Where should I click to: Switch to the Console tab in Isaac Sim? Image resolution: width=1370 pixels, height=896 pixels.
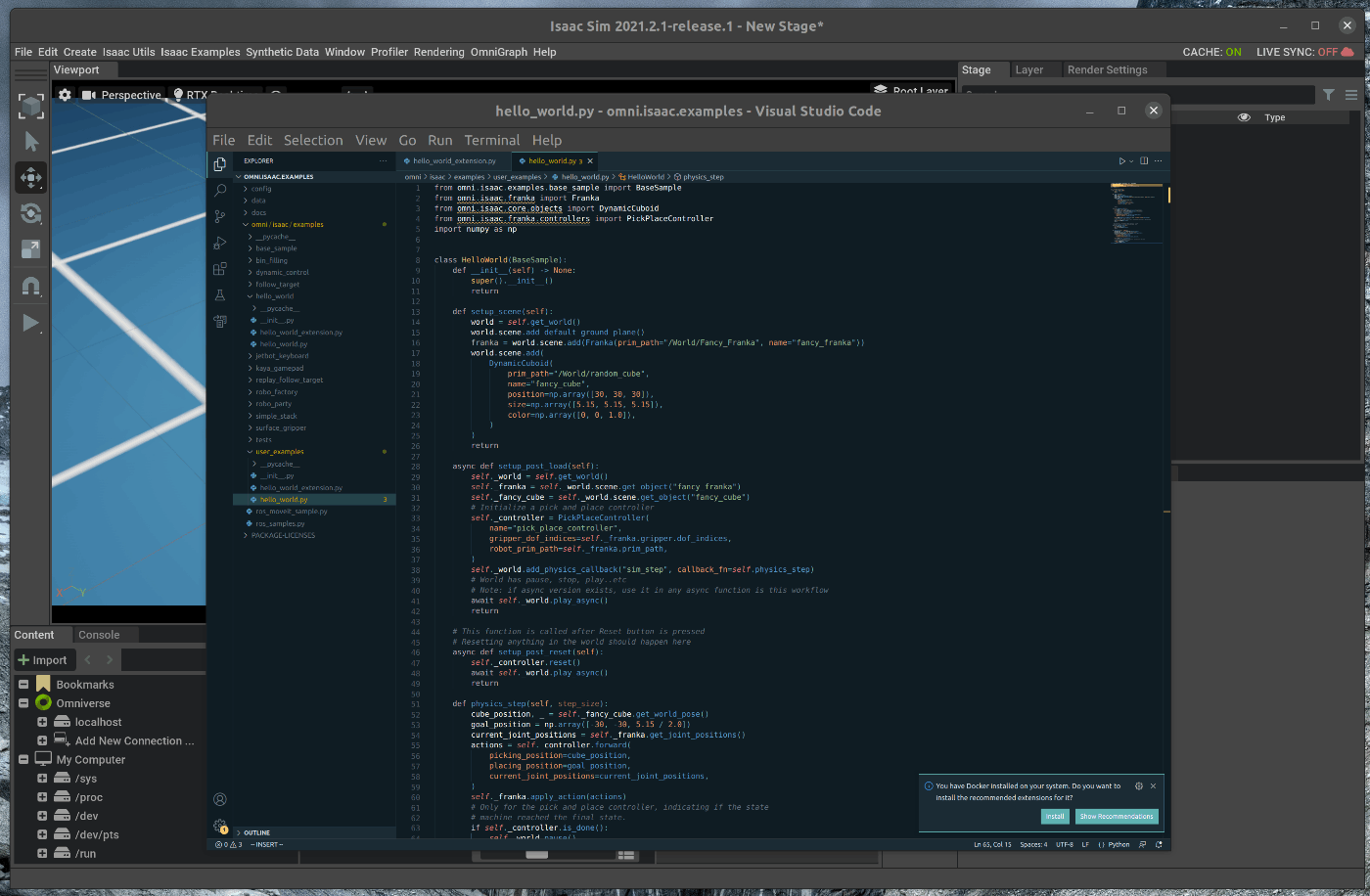click(99, 635)
